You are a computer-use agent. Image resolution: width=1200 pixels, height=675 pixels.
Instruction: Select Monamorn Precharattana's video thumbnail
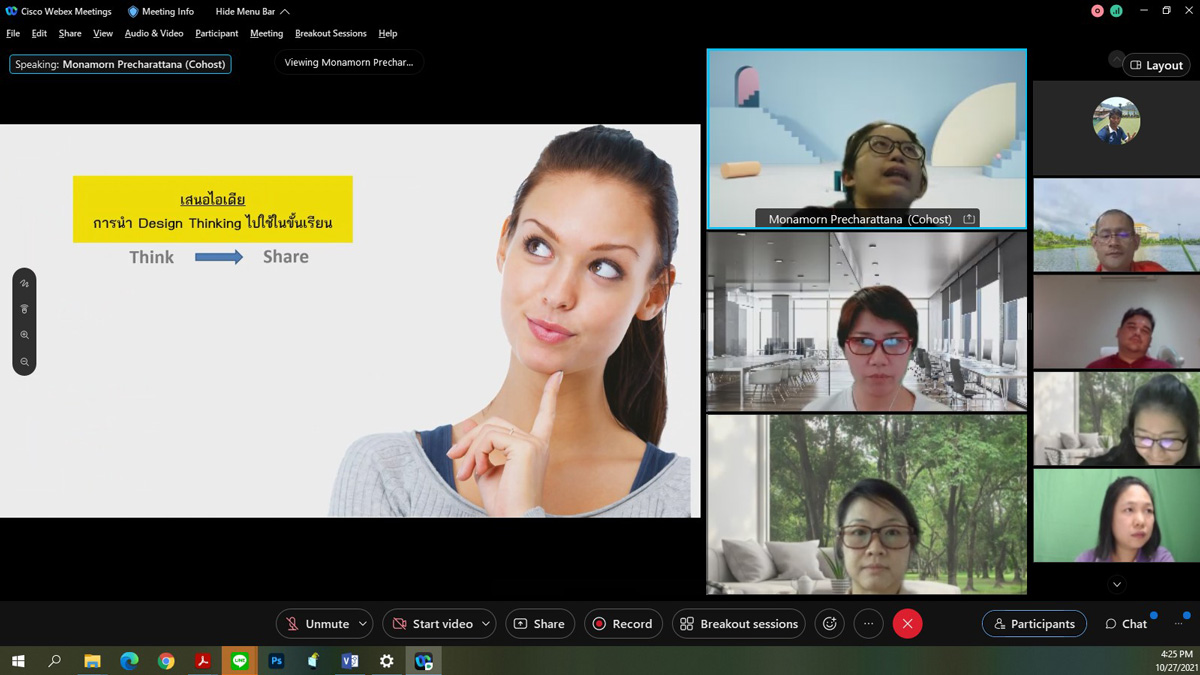tap(866, 138)
